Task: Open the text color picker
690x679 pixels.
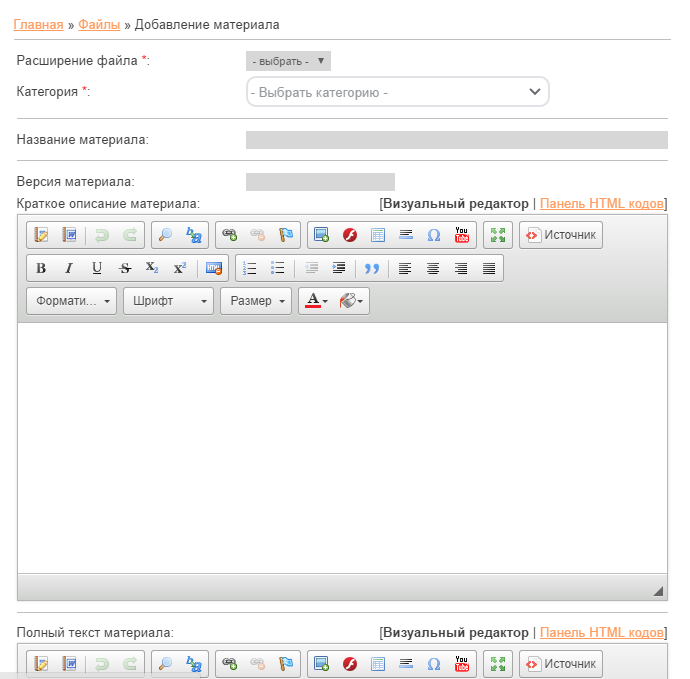Action: [x=316, y=301]
